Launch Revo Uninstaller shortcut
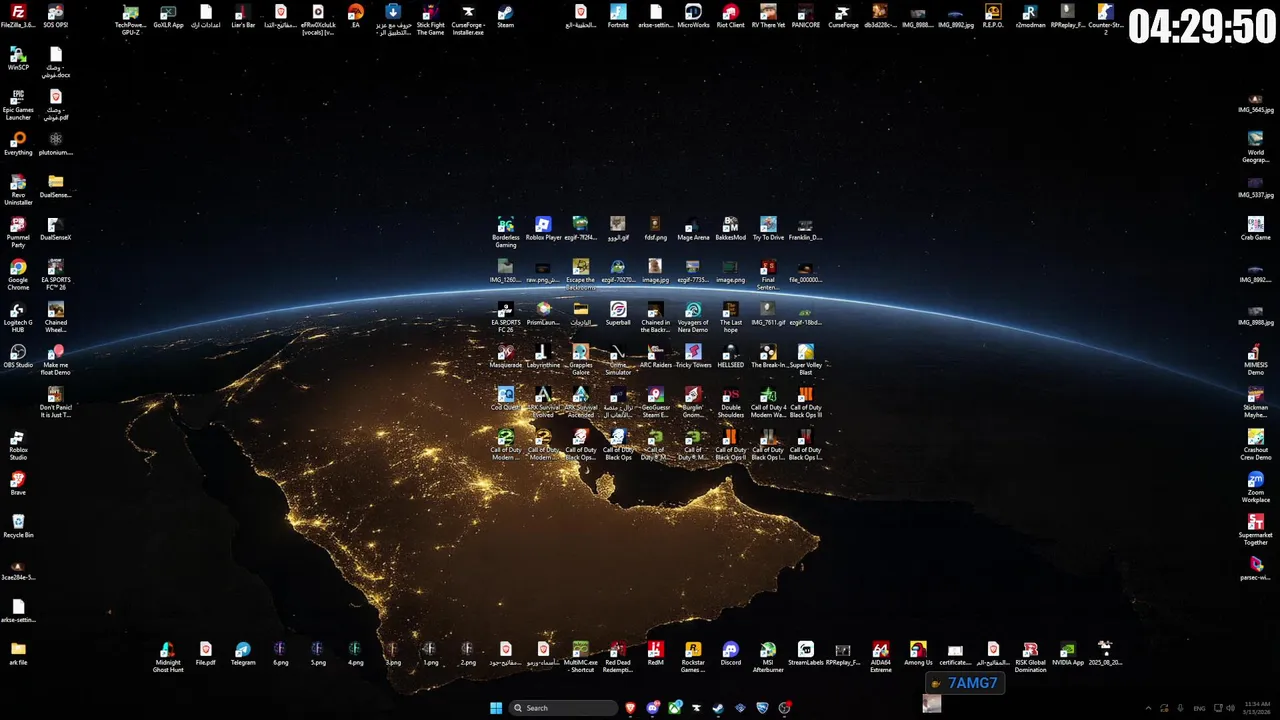1280x720 pixels. (x=18, y=190)
